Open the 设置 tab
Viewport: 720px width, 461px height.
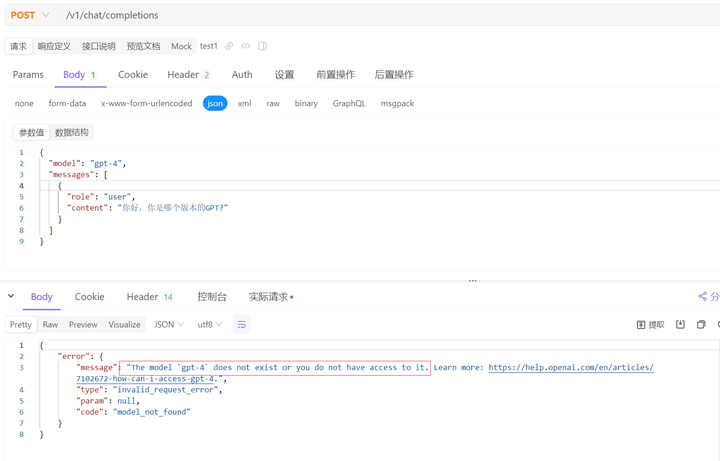point(284,74)
